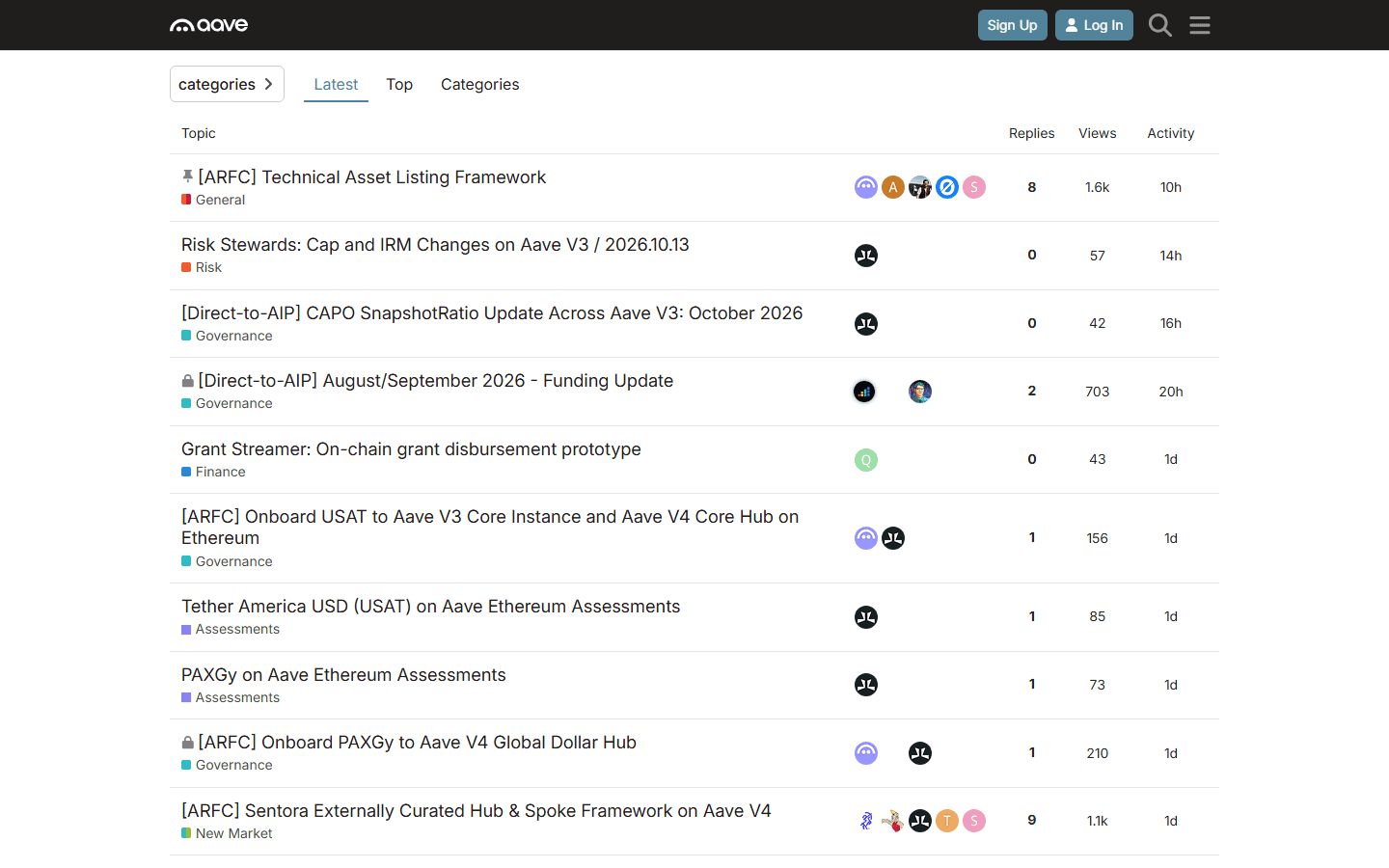Open Sentora Externally Curated Hub topic
The image size is (1389, 868).
(x=477, y=810)
